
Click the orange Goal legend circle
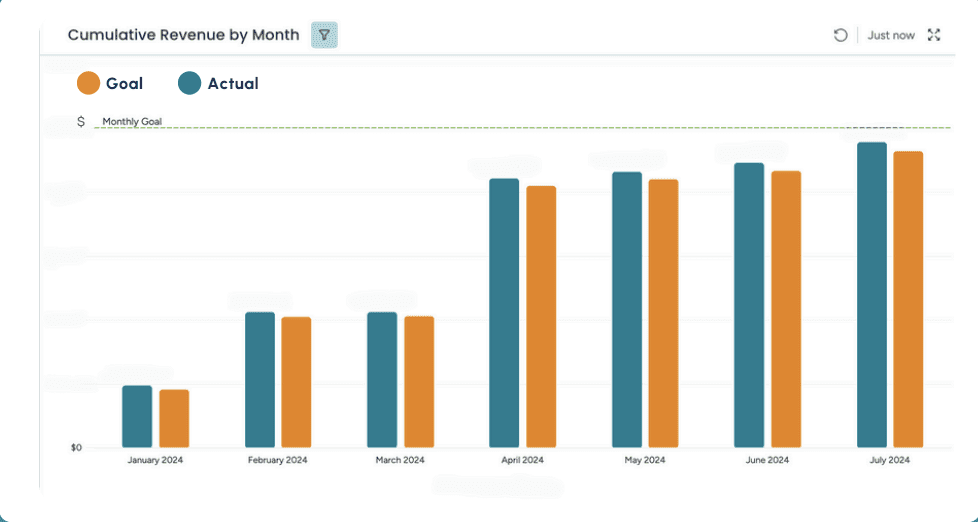(89, 84)
